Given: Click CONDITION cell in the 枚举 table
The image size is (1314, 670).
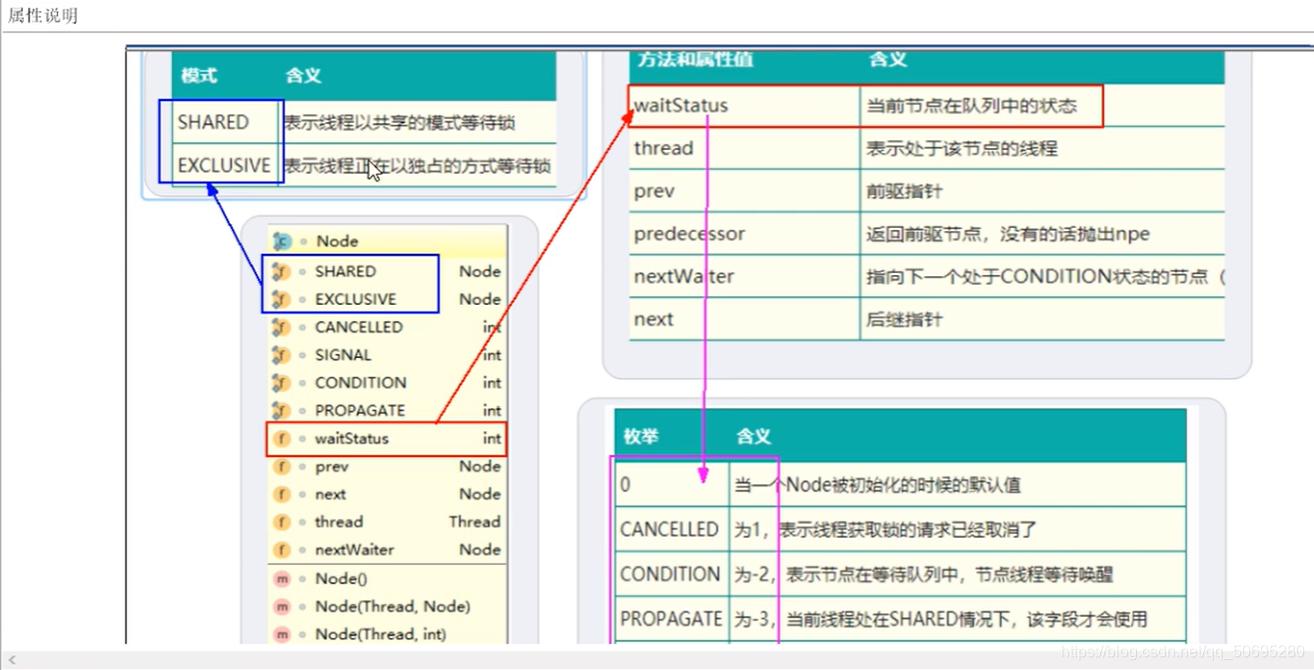Looking at the screenshot, I should tap(671, 574).
